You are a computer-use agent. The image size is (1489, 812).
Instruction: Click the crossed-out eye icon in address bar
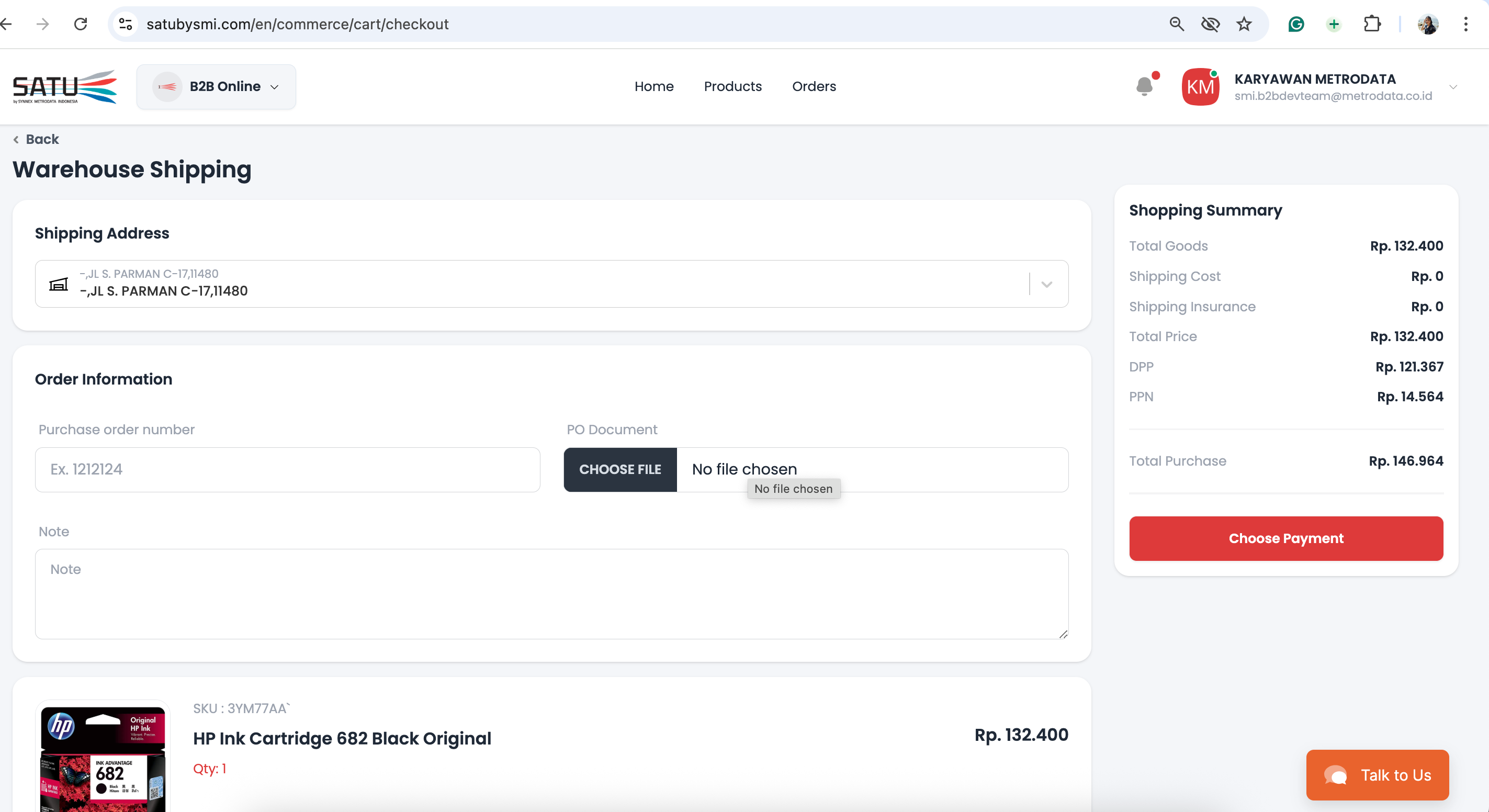tap(1210, 24)
